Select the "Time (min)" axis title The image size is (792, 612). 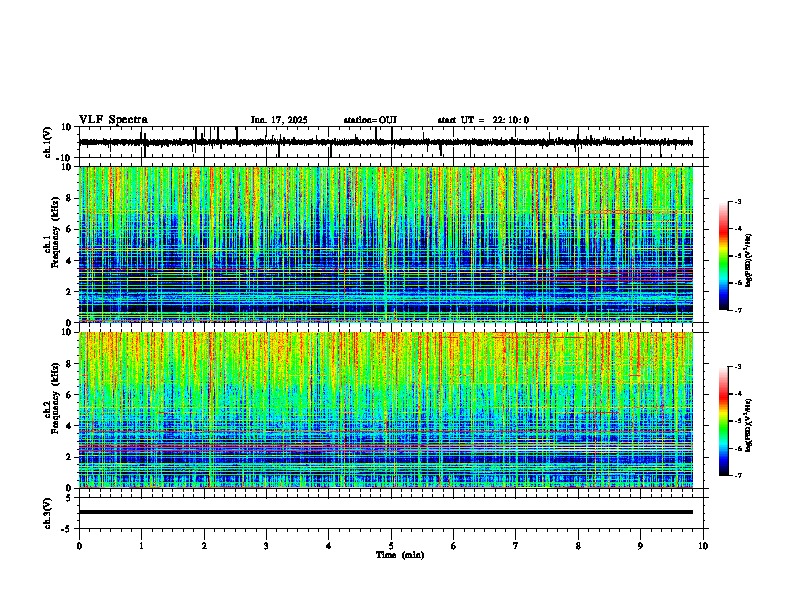(400, 555)
